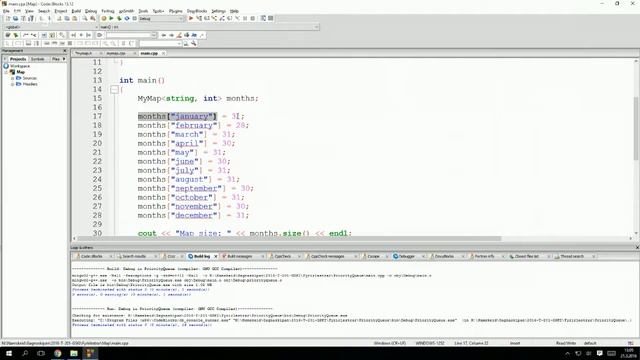The width and height of the screenshot is (640, 360).
Task: Collapse the Map project tree
Action: [x=7, y=72]
